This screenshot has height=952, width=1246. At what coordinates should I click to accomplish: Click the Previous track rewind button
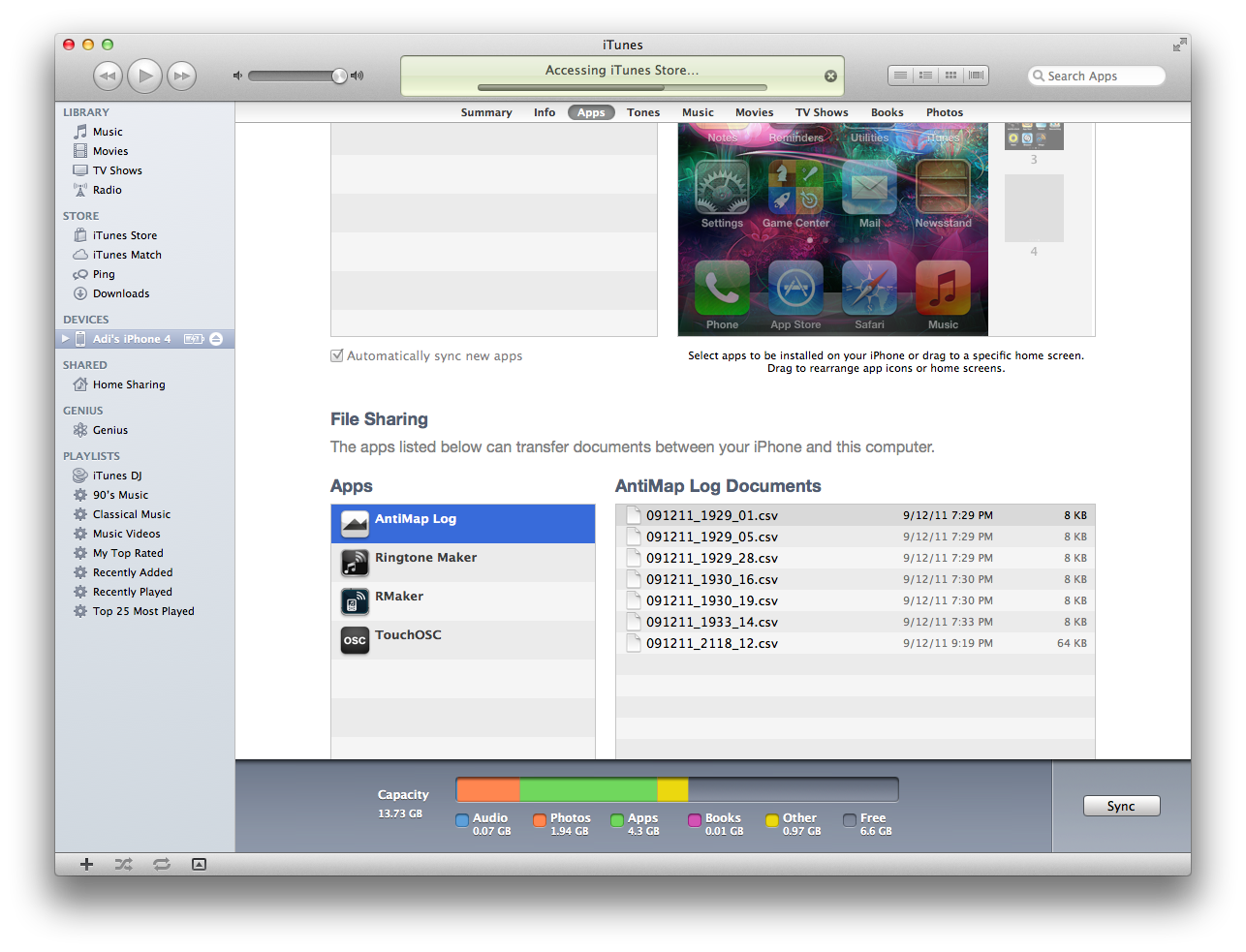tap(108, 76)
